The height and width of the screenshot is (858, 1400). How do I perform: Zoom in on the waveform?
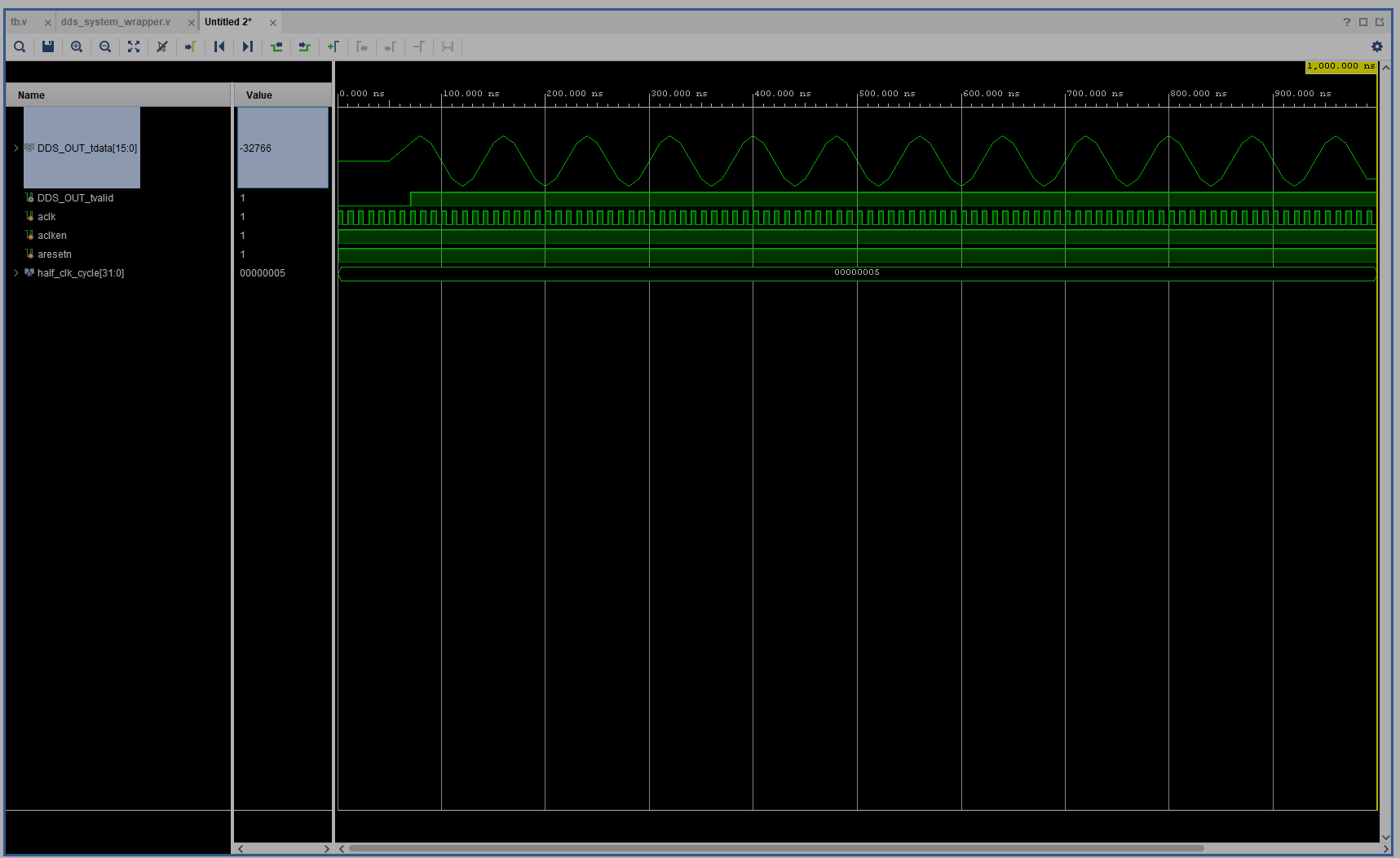(77, 46)
